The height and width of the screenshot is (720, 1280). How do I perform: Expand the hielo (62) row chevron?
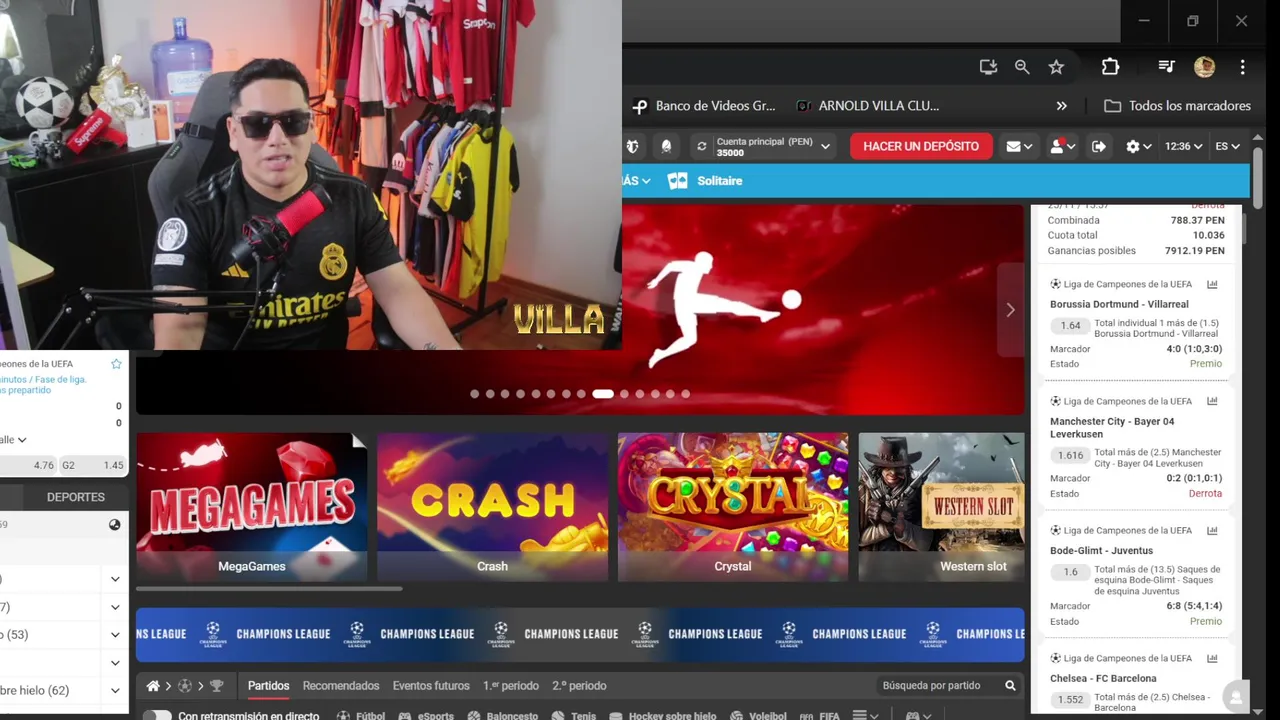(x=115, y=691)
